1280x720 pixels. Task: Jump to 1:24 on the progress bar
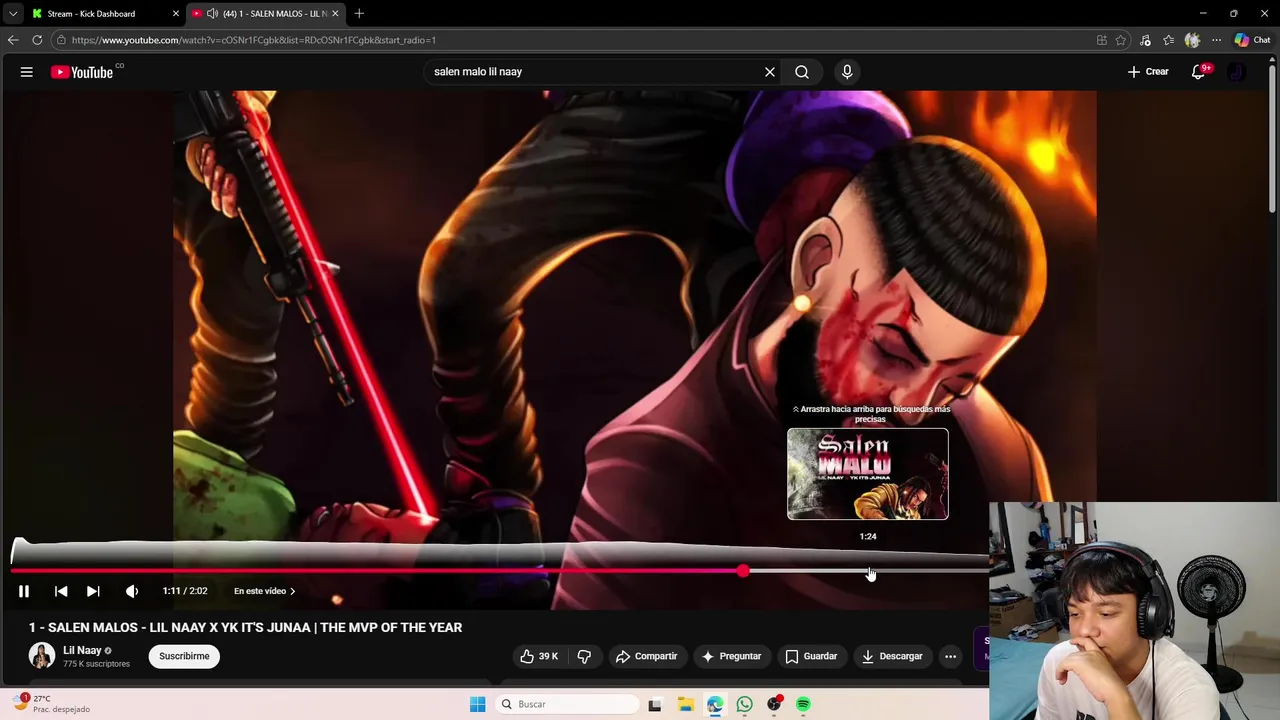tap(868, 571)
